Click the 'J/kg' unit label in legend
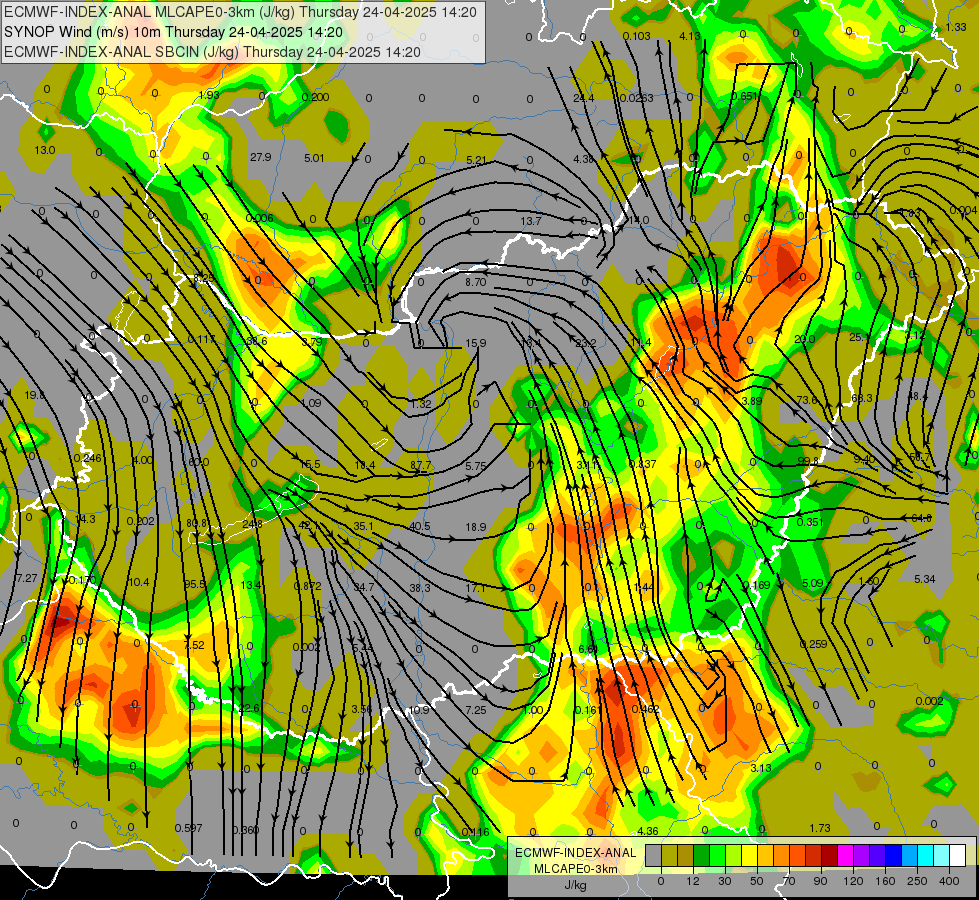The height and width of the screenshot is (900, 979). click(x=576, y=885)
